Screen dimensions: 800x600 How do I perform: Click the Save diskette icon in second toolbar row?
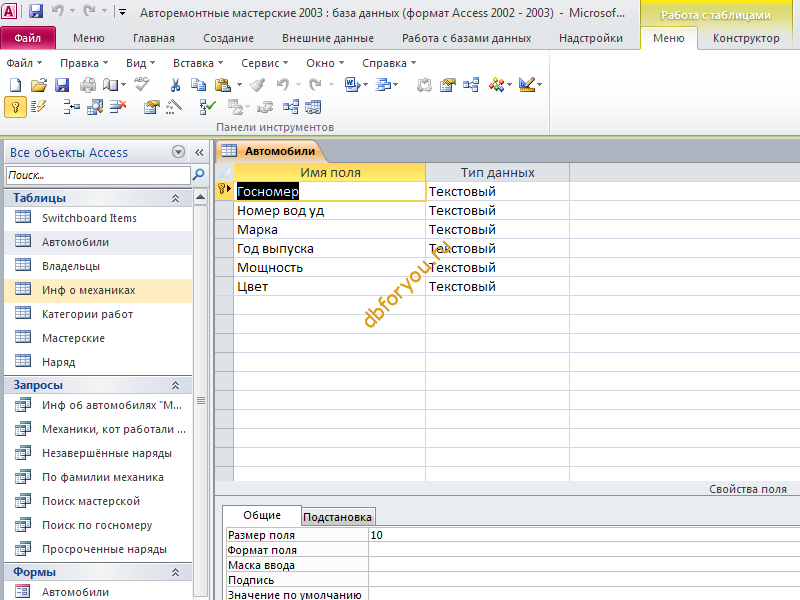pyautogui.click(x=62, y=85)
